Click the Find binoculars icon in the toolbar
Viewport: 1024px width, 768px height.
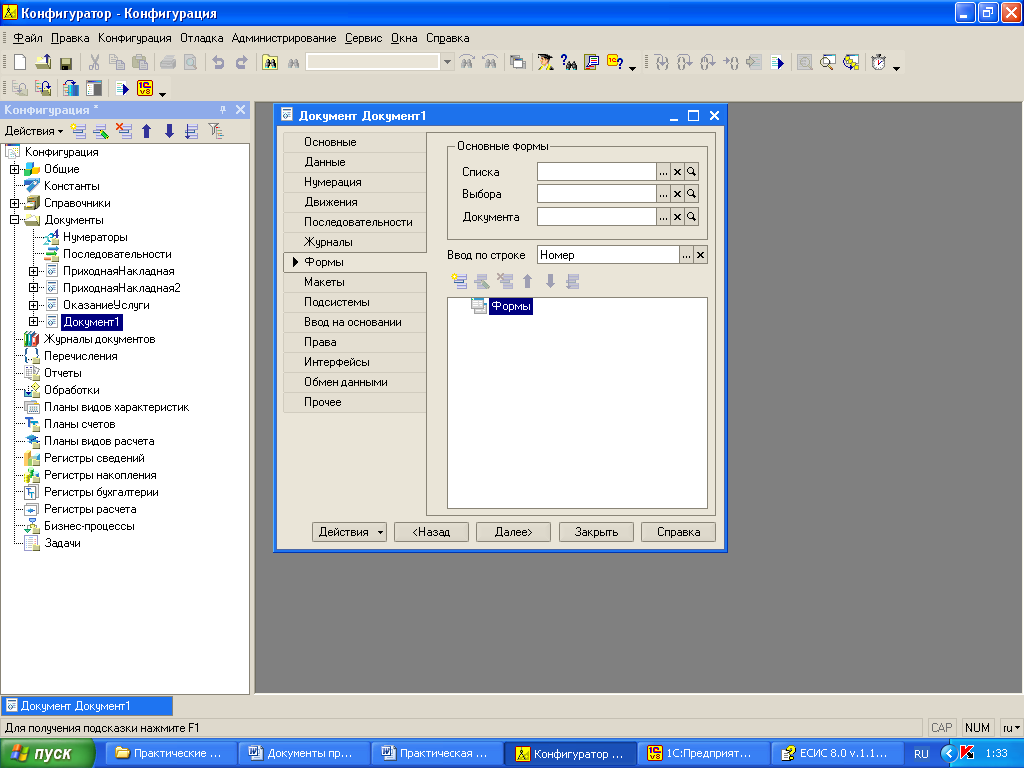[270, 62]
